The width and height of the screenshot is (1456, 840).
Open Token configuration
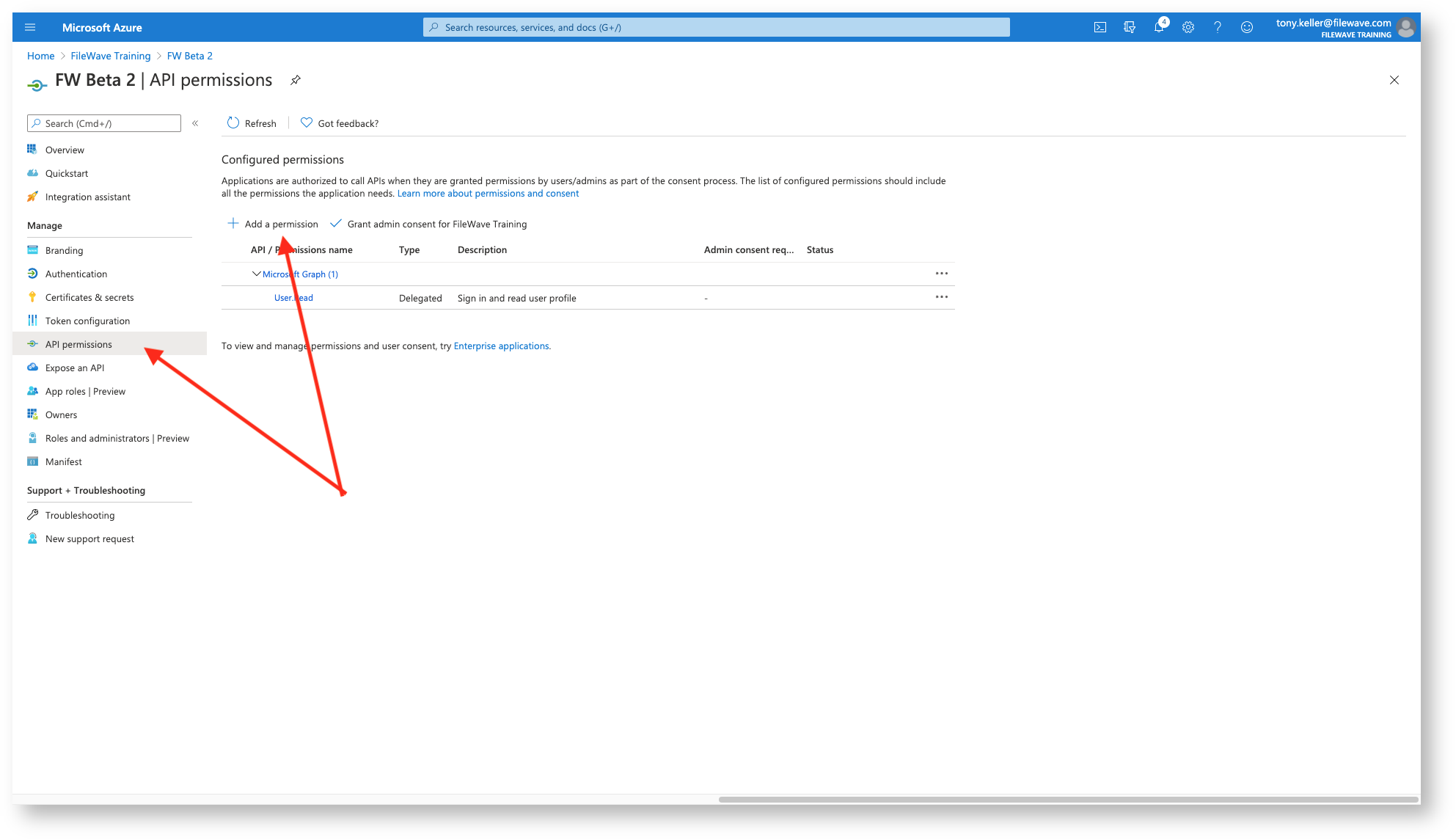[x=87, y=321]
